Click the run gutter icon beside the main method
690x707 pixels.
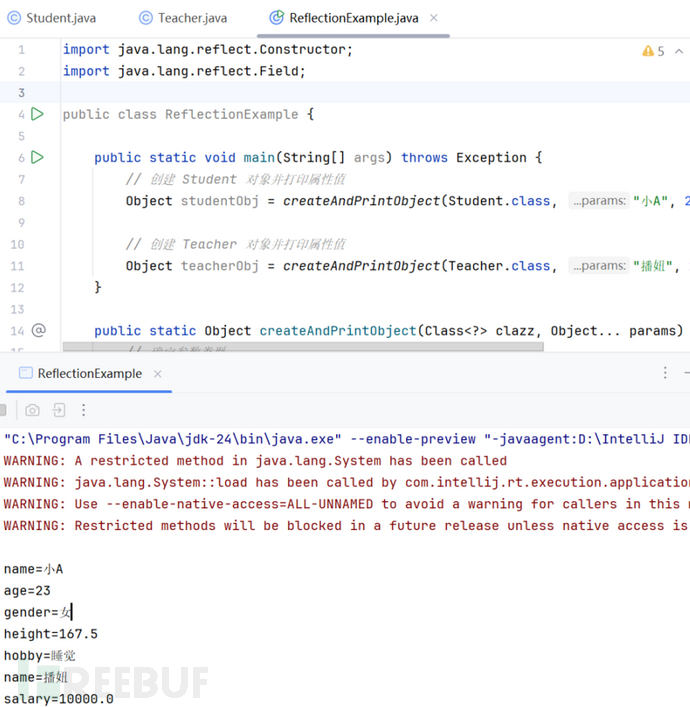[x=37, y=157]
